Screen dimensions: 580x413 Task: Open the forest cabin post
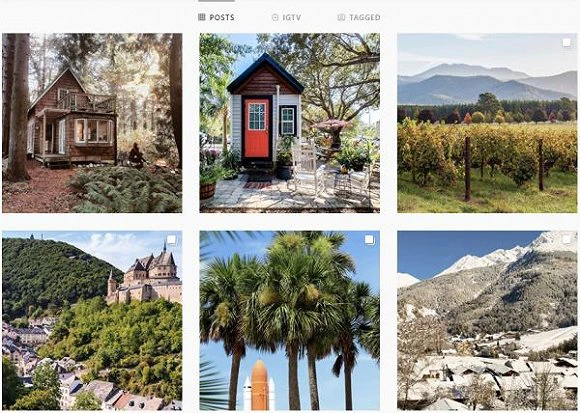point(92,123)
